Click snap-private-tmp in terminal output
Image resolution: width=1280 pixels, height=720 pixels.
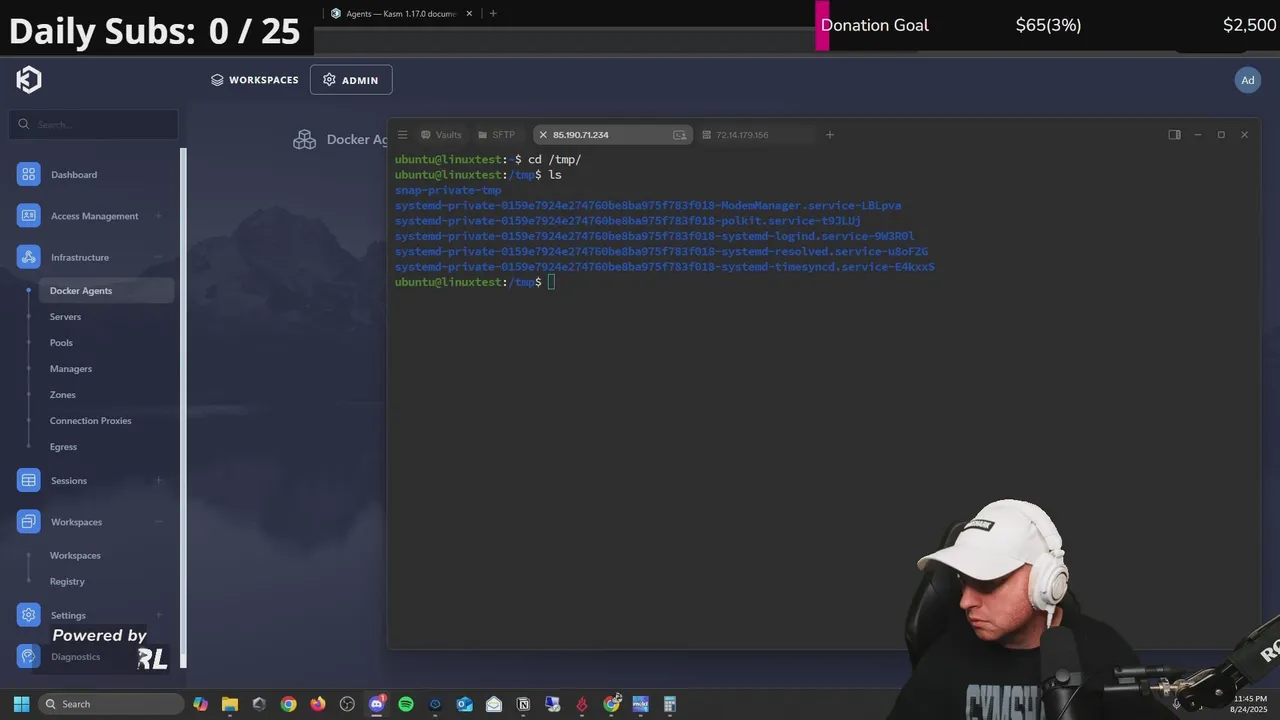pyautogui.click(x=448, y=190)
